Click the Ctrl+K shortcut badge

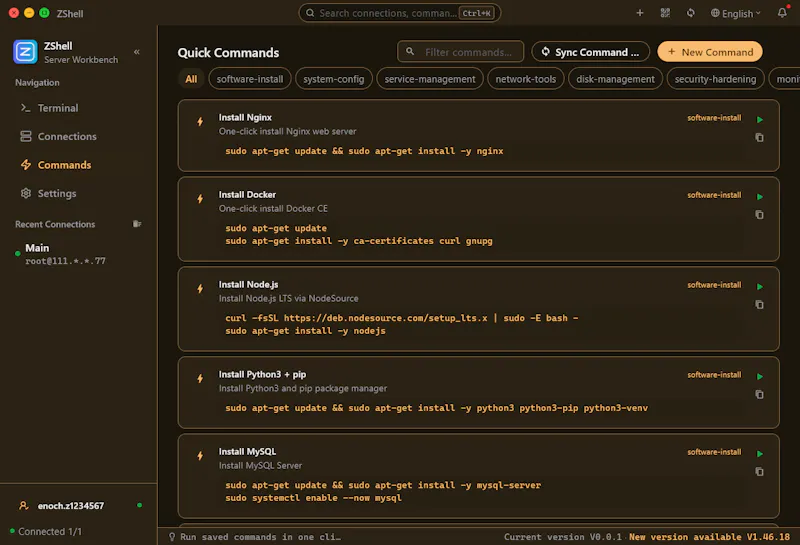tap(477, 13)
